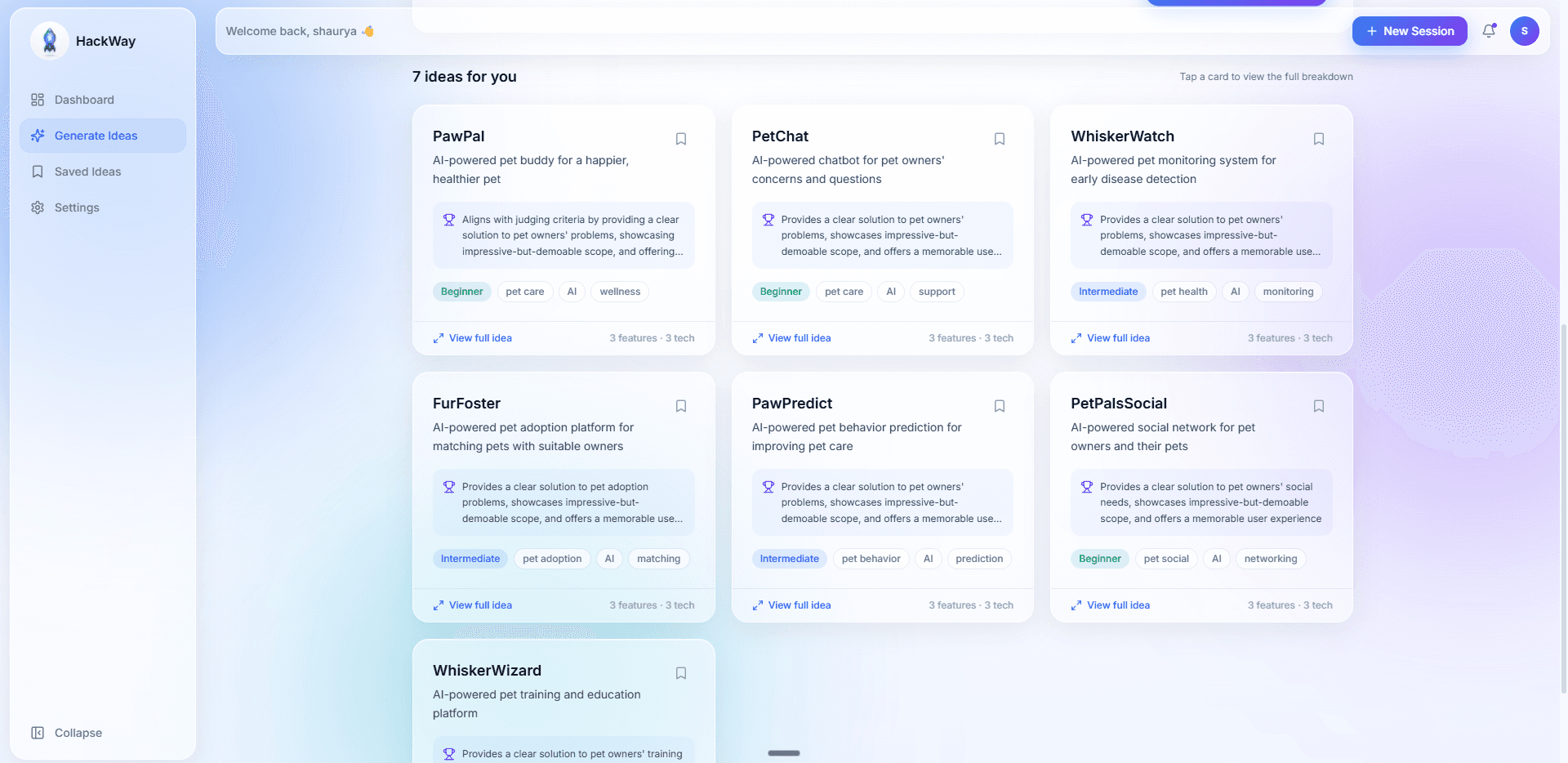Click the Beginner tag on PawPal

click(462, 292)
